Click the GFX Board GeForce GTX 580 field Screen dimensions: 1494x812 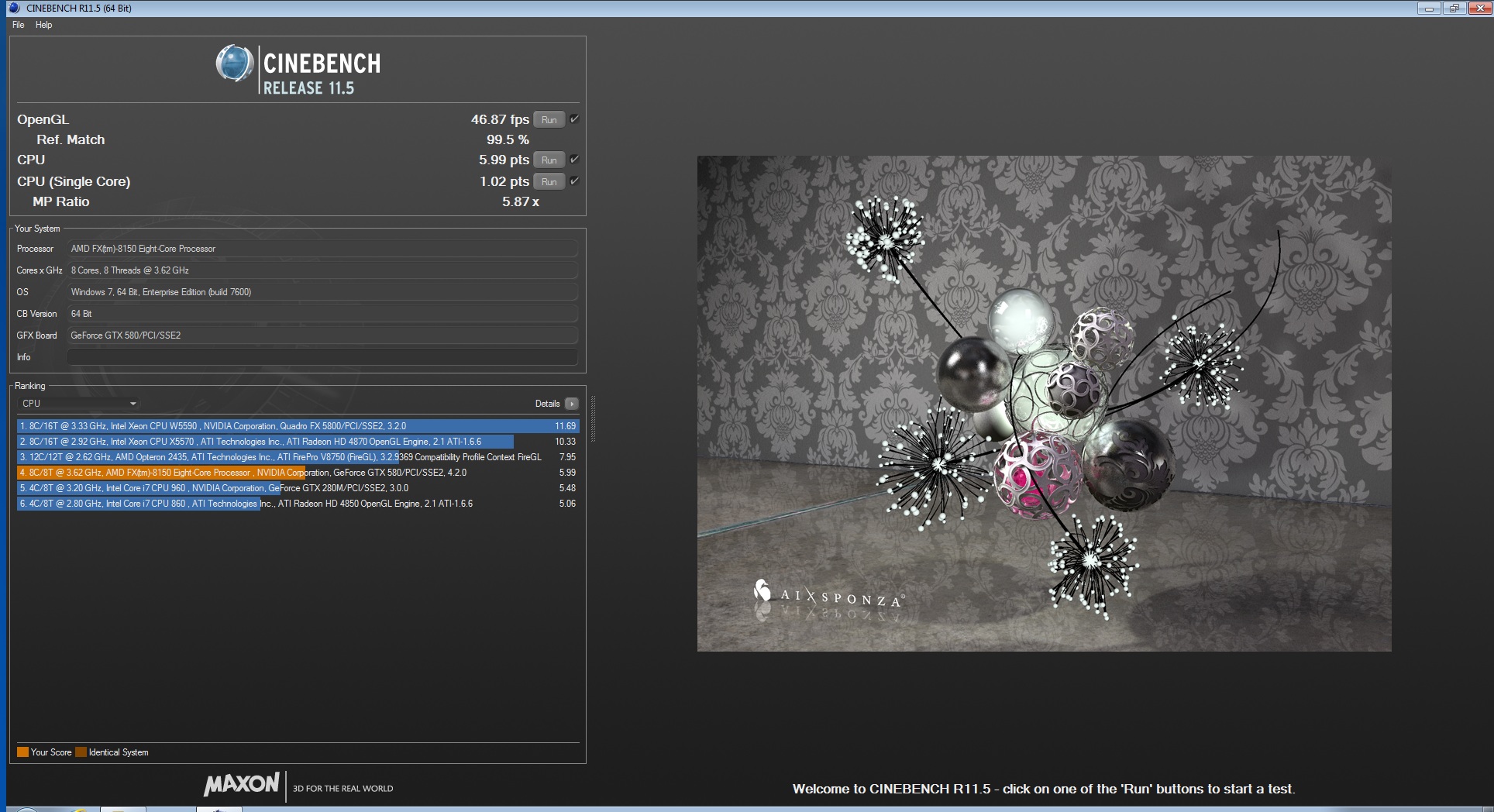click(x=322, y=335)
